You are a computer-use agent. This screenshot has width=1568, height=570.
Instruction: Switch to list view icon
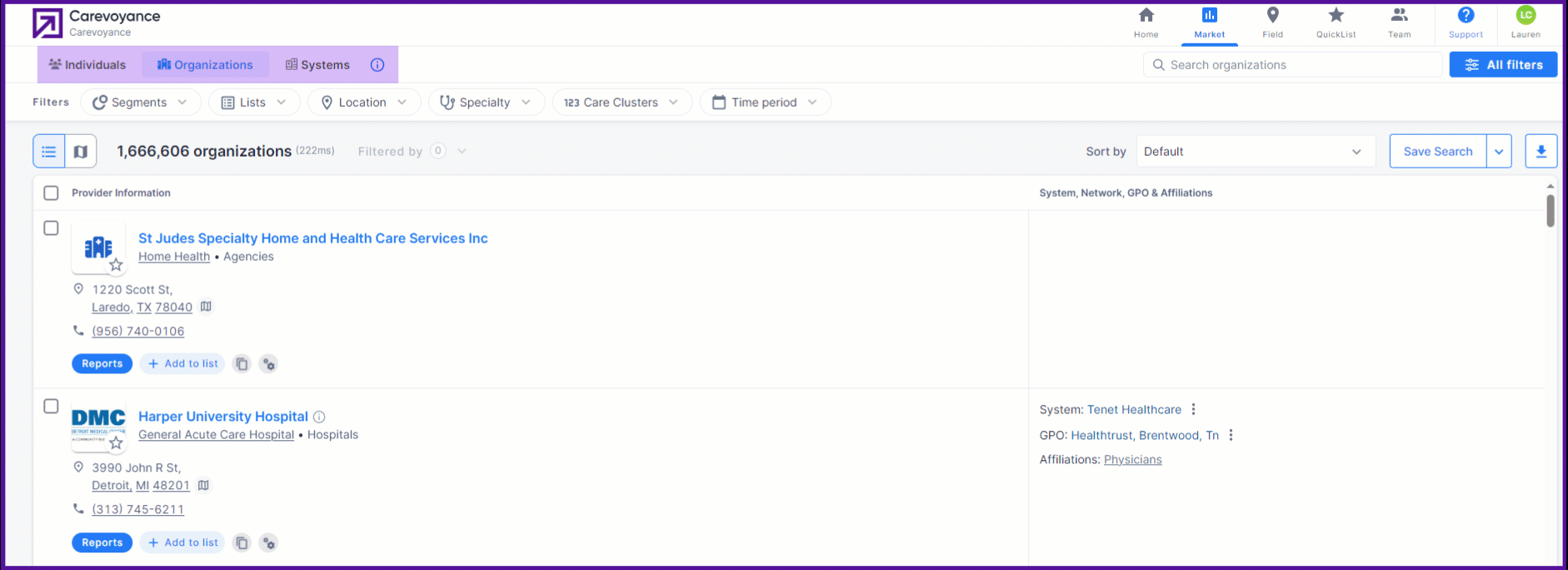tap(49, 152)
